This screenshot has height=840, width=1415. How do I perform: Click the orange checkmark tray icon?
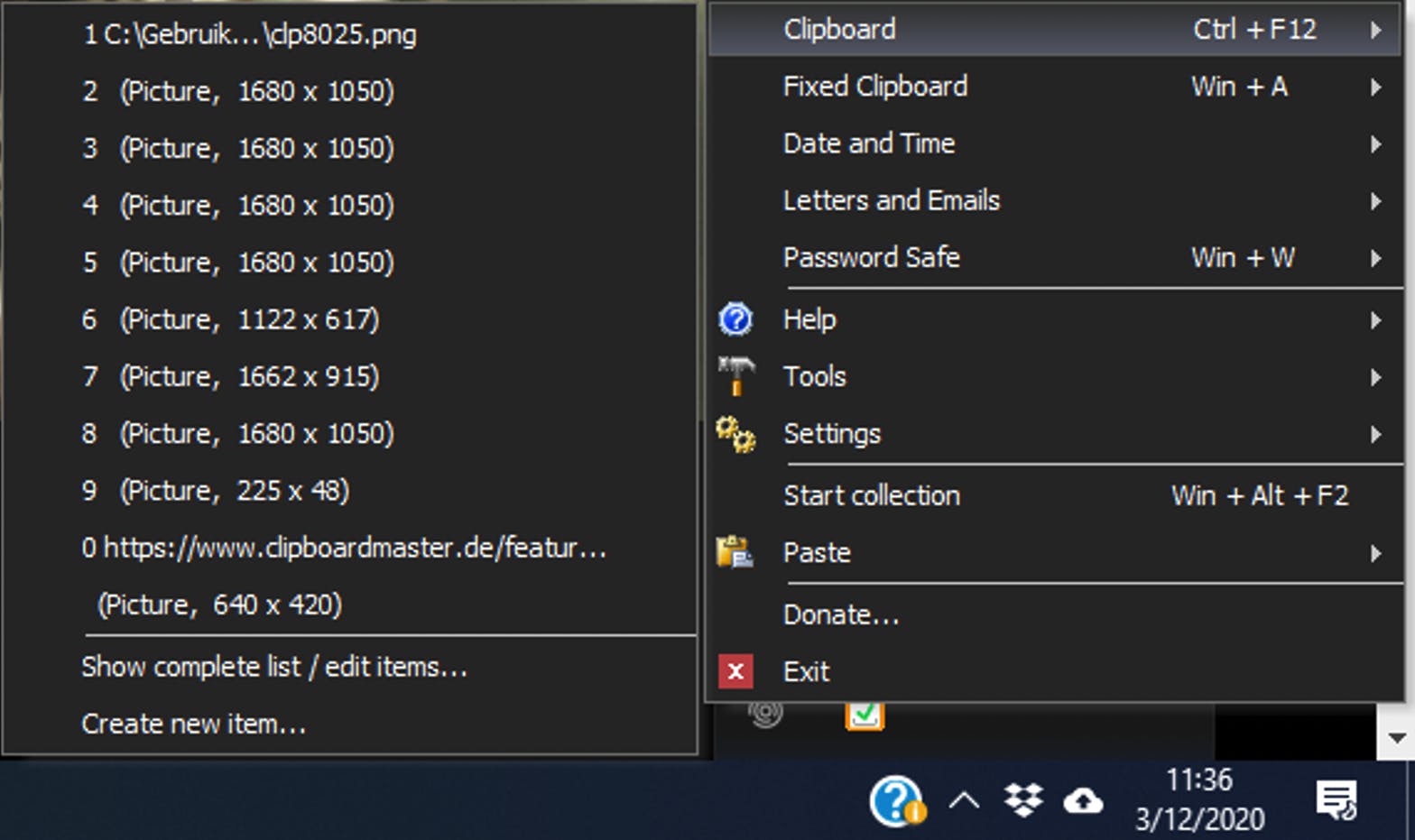point(864,715)
